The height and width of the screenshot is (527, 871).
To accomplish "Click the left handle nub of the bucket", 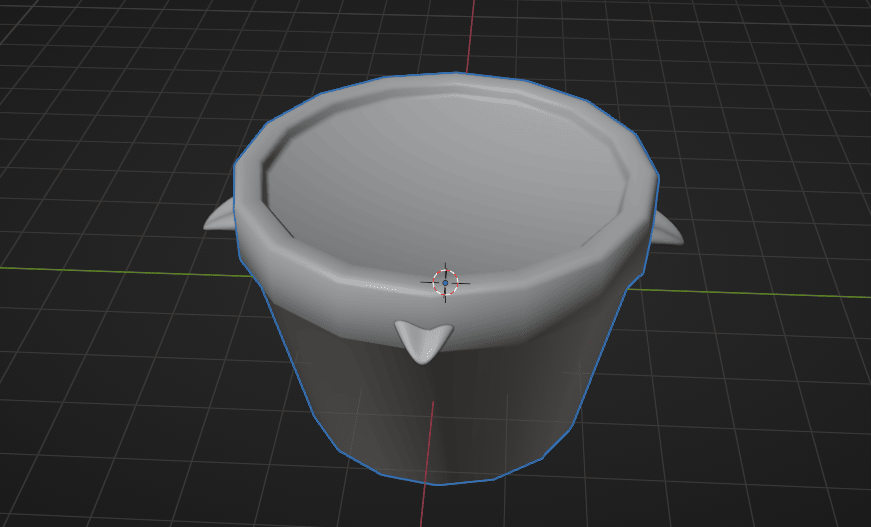I will (x=220, y=218).
